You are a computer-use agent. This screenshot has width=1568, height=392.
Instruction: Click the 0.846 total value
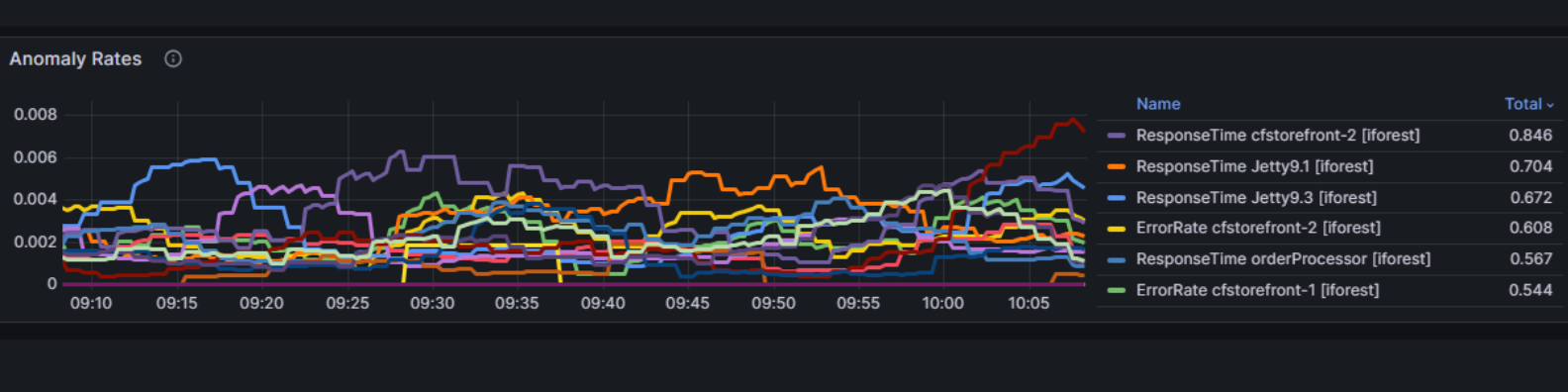point(1530,136)
